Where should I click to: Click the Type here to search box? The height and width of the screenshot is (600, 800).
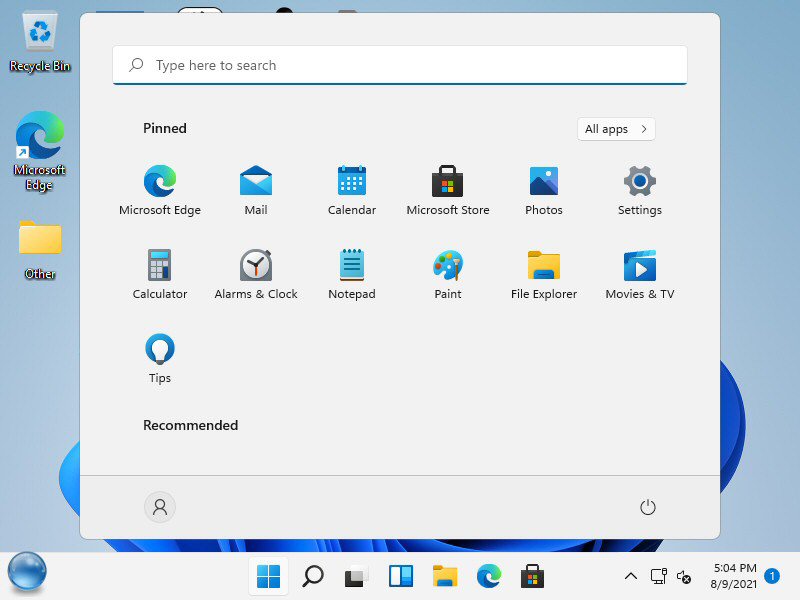(399, 65)
